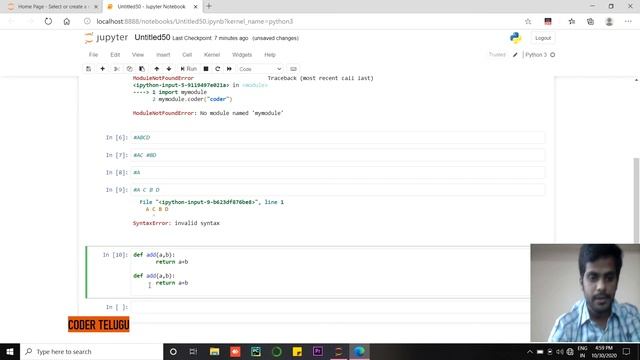
Task: Click the SyntaxError: invalid syntax output text
Action: 176,223
